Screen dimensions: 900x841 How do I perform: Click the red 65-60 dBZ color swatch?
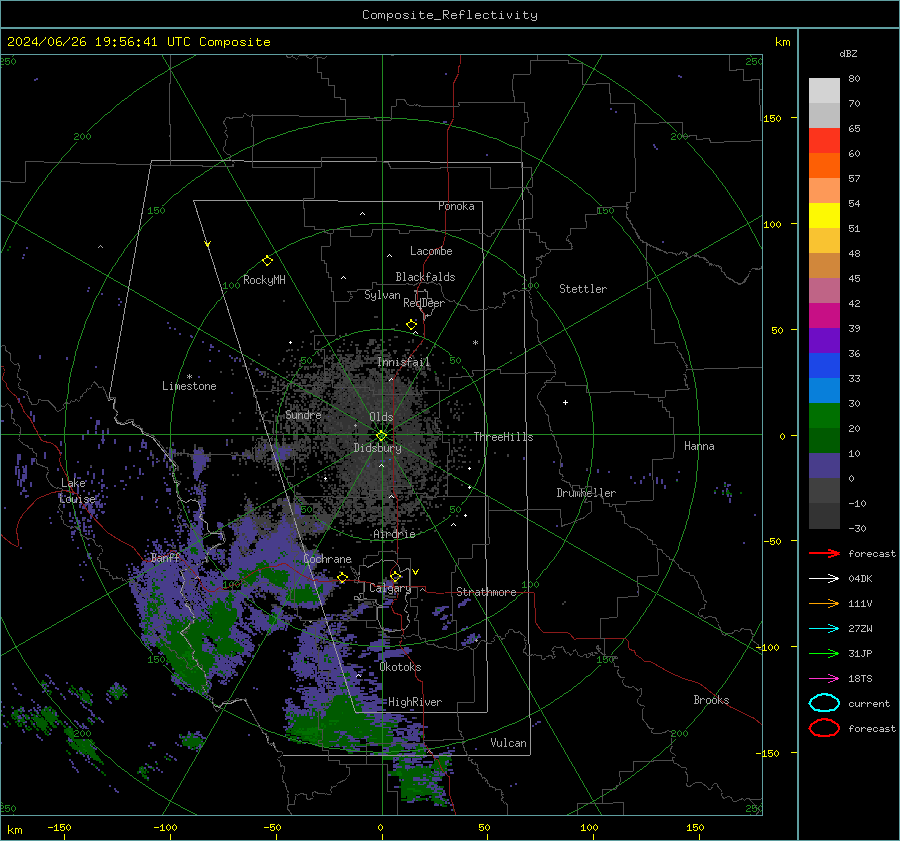[824, 141]
